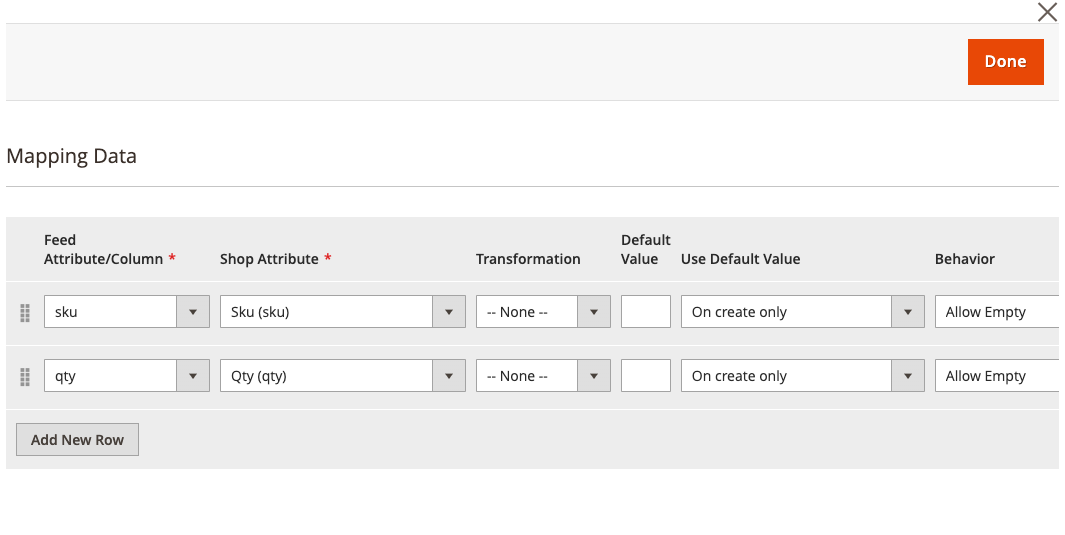Click Default Value field in qty row
Screen dimensions: 1065x535
645,375
